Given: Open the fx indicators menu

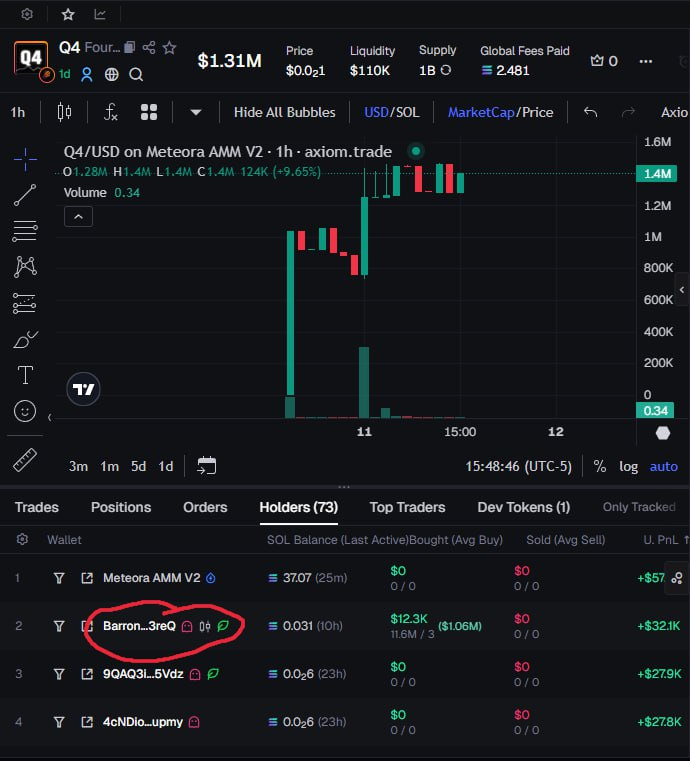Looking at the screenshot, I should 111,112.
